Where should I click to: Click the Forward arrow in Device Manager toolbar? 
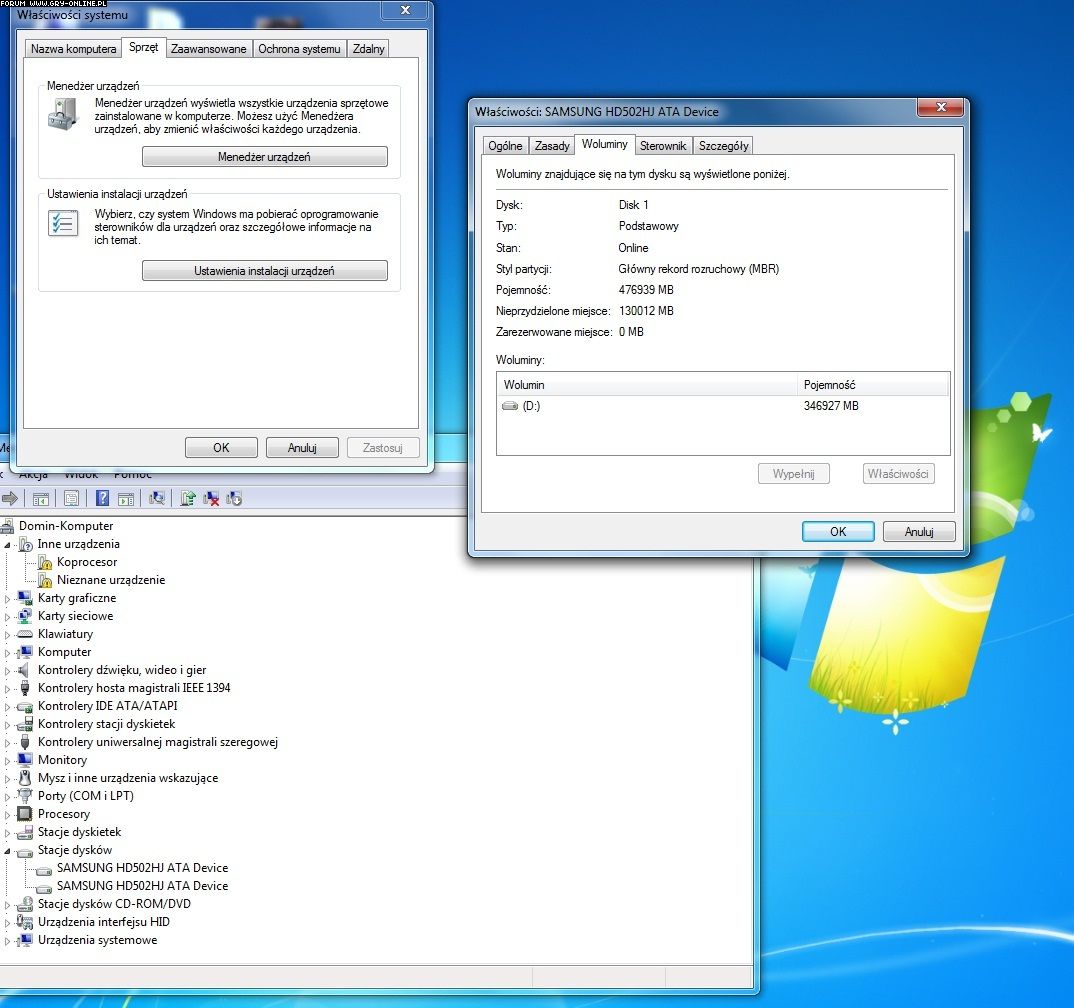click(x=10, y=499)
